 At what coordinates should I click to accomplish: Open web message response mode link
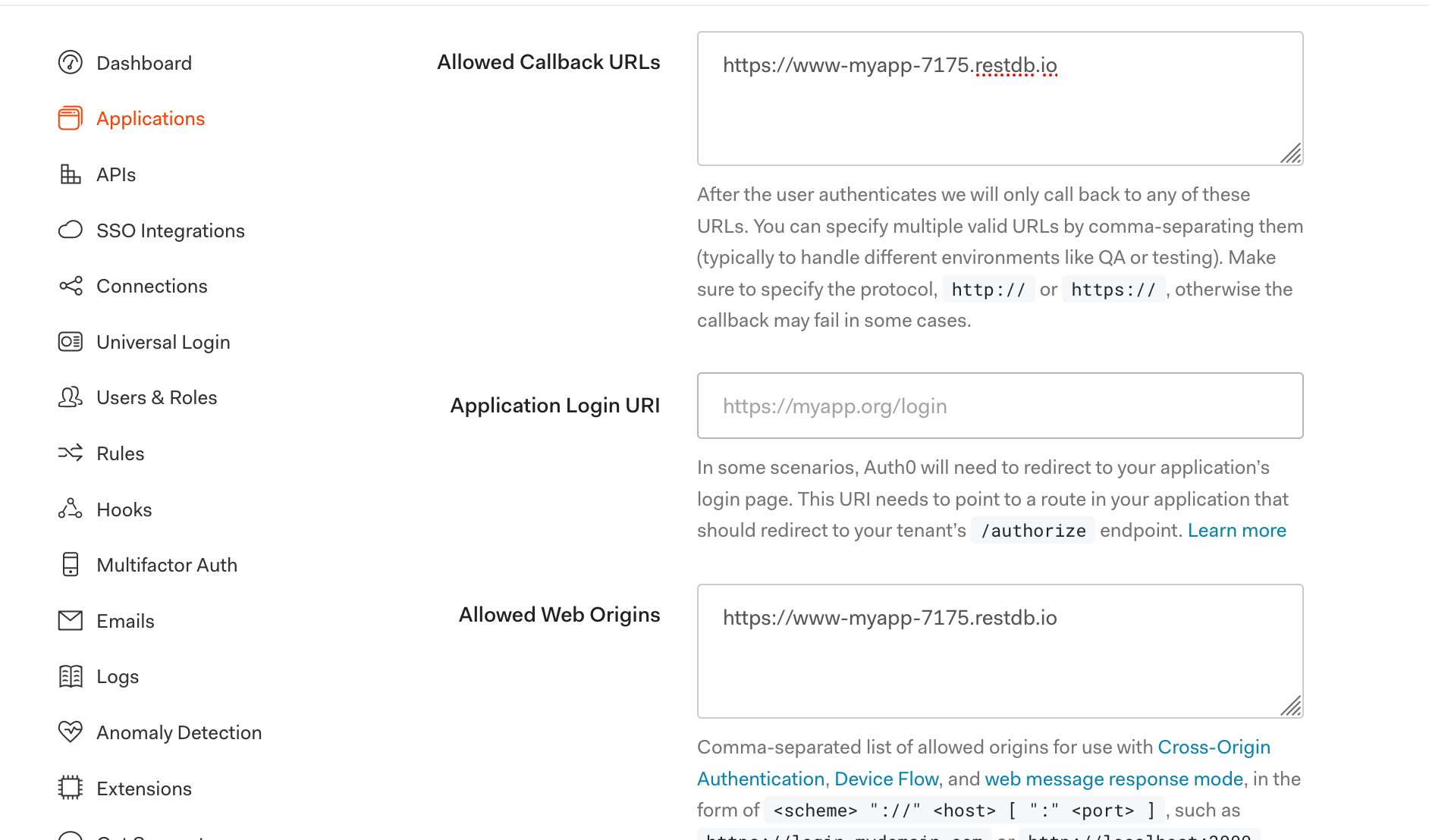(x=1113, y=779)
